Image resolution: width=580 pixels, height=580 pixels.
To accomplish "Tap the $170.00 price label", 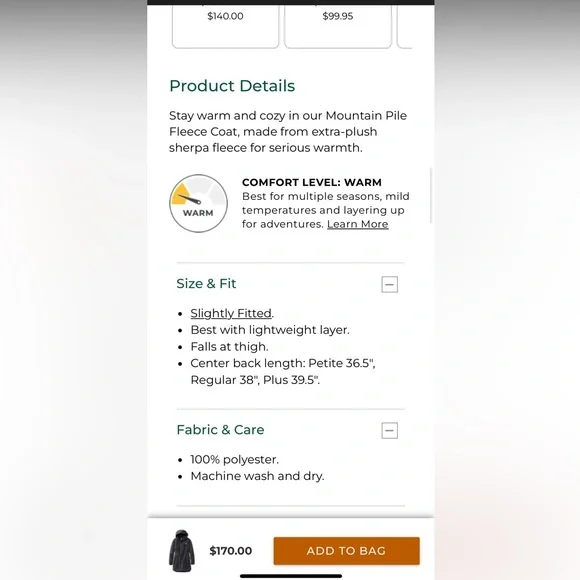I will pos(231,551).
